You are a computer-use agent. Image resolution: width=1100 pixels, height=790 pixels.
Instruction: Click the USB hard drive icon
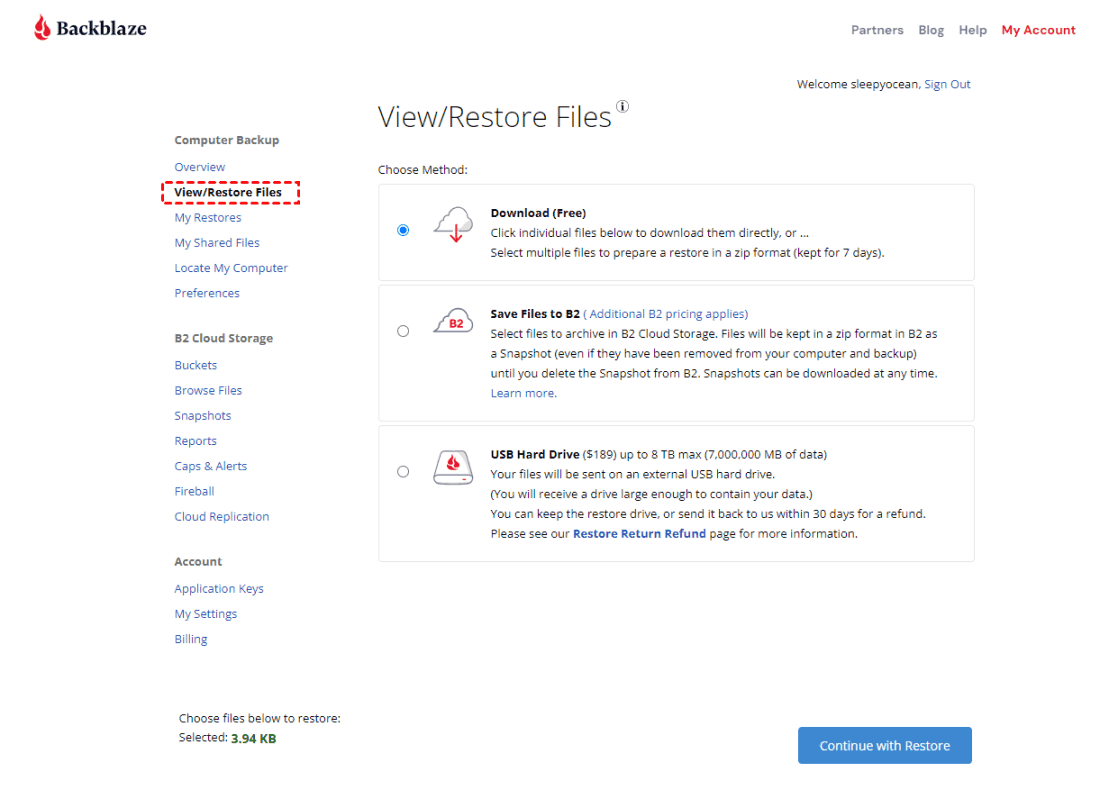click(x=453, y=467)
